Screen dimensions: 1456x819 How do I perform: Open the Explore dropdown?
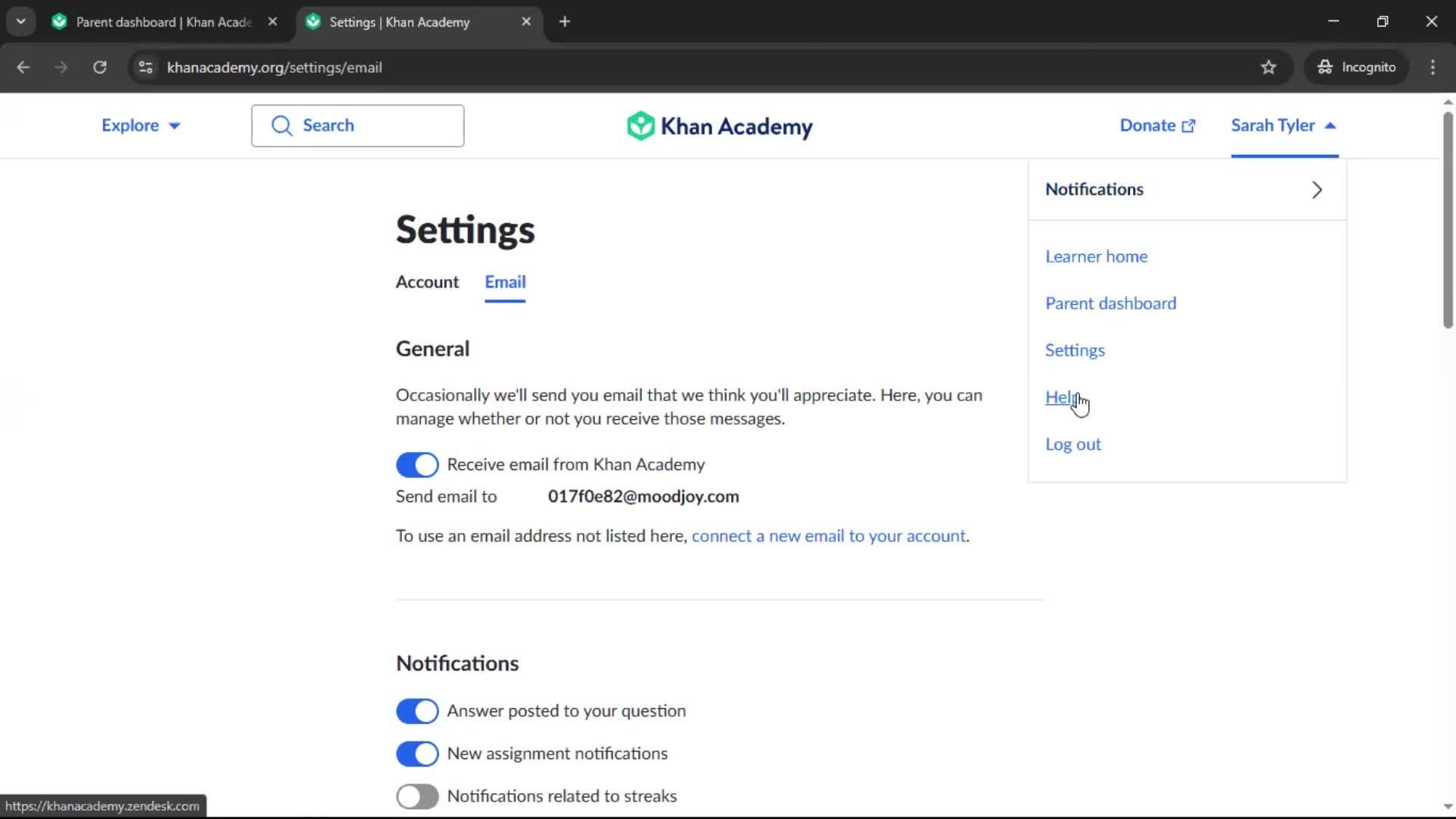click(x=141, y=126)
